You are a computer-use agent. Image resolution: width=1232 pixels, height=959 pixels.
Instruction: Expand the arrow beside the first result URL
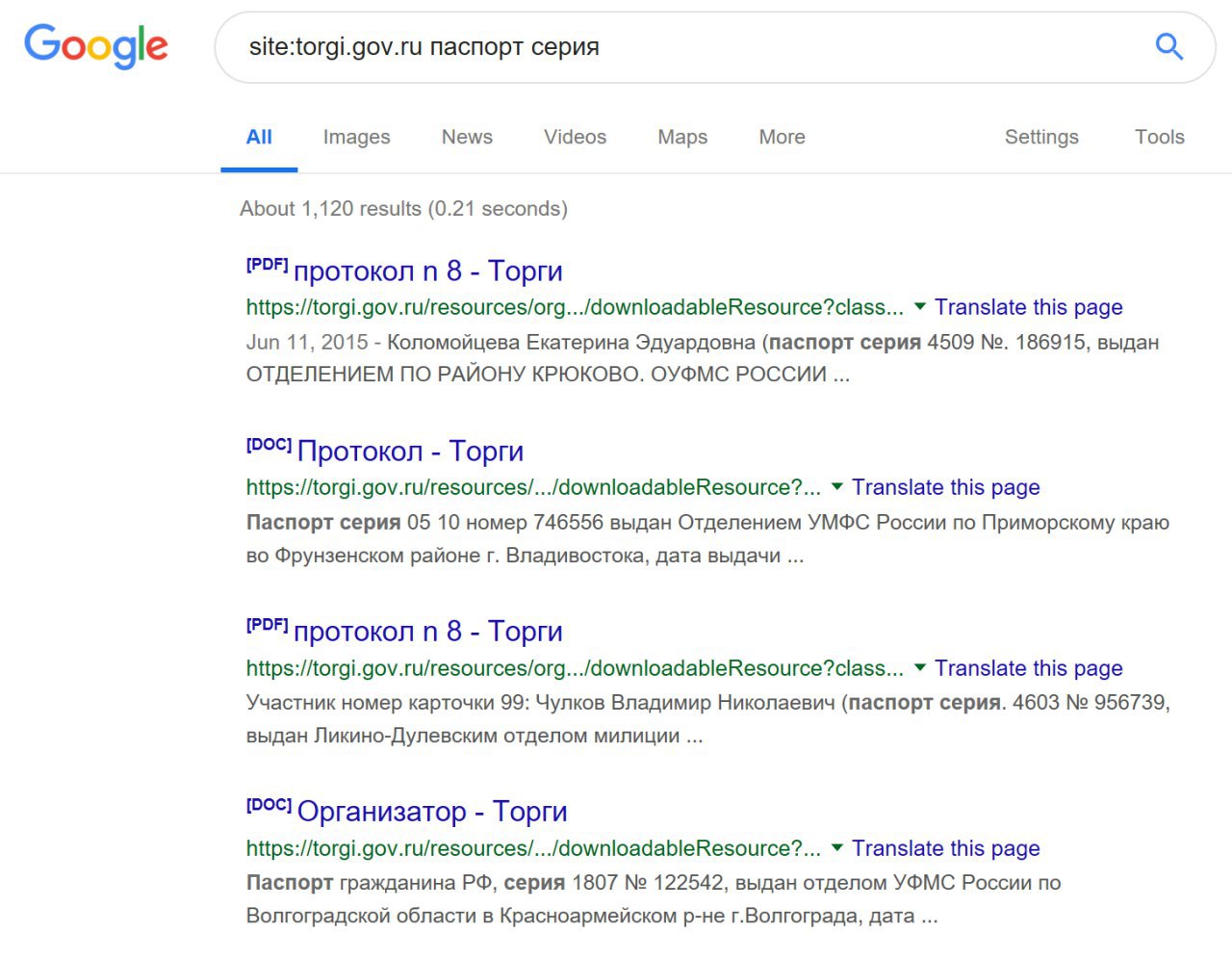point(920,307)
